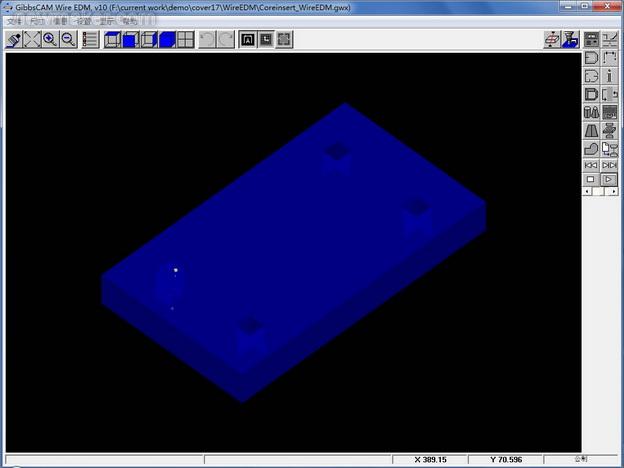This screenshot has height=468, width=624.
Task: Open the red wire plane alignment tool
Action: [x=552, y=39]
